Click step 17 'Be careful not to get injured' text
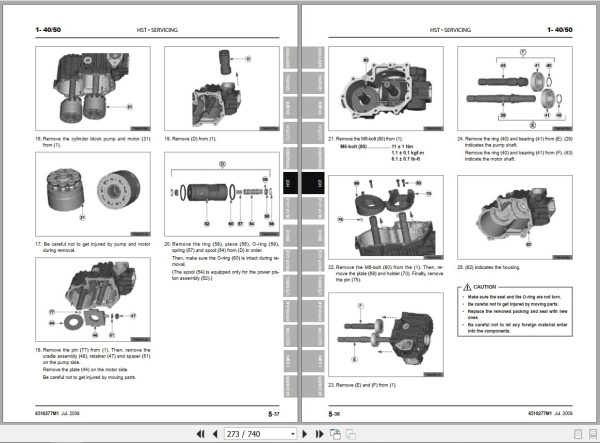 93,247
